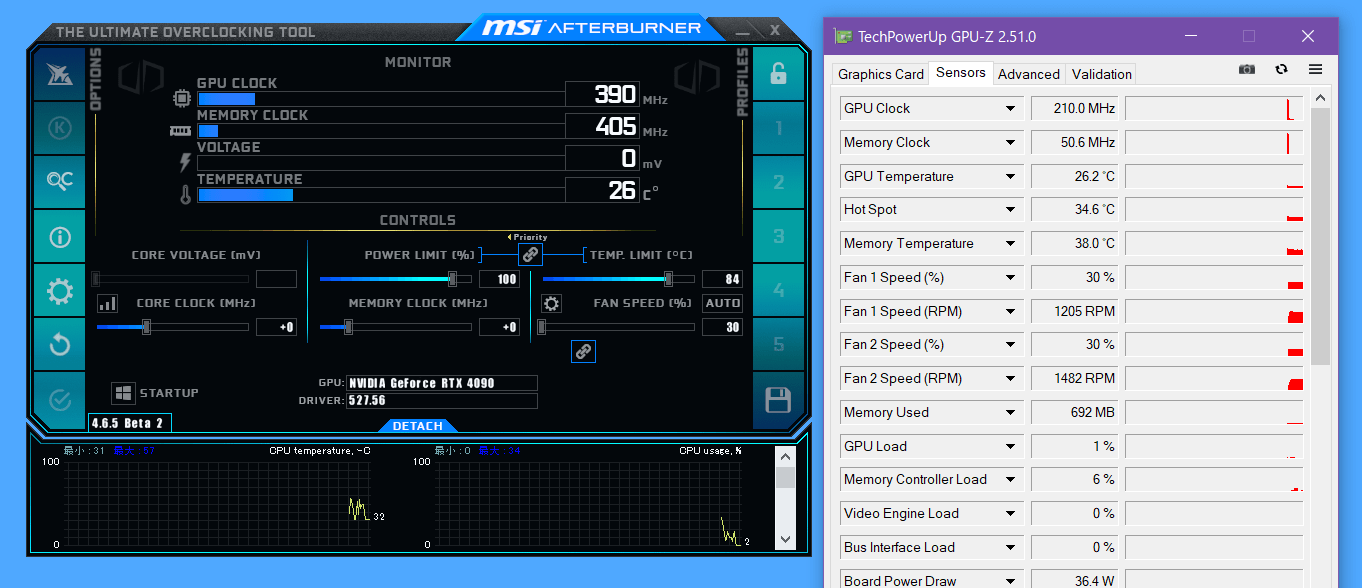The width and height of the screenshot is (1362, 588).
Task: Click the Core Voltage slider handle
Action: (x=96, y=279)
